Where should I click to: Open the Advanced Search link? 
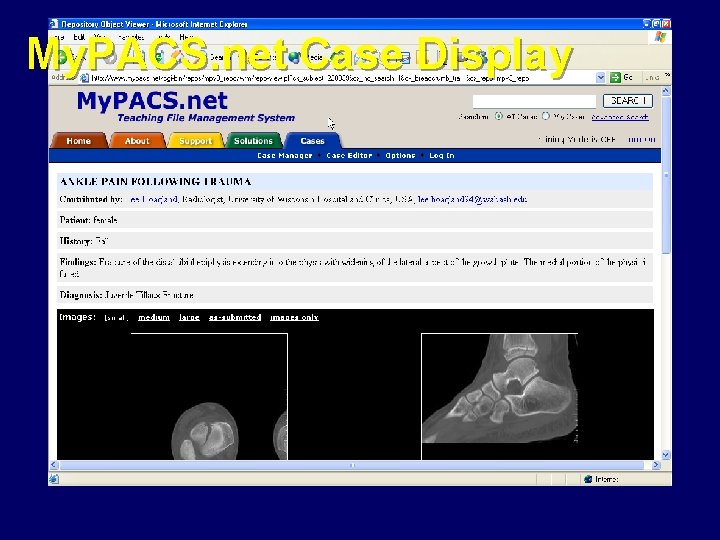[620, 117]
